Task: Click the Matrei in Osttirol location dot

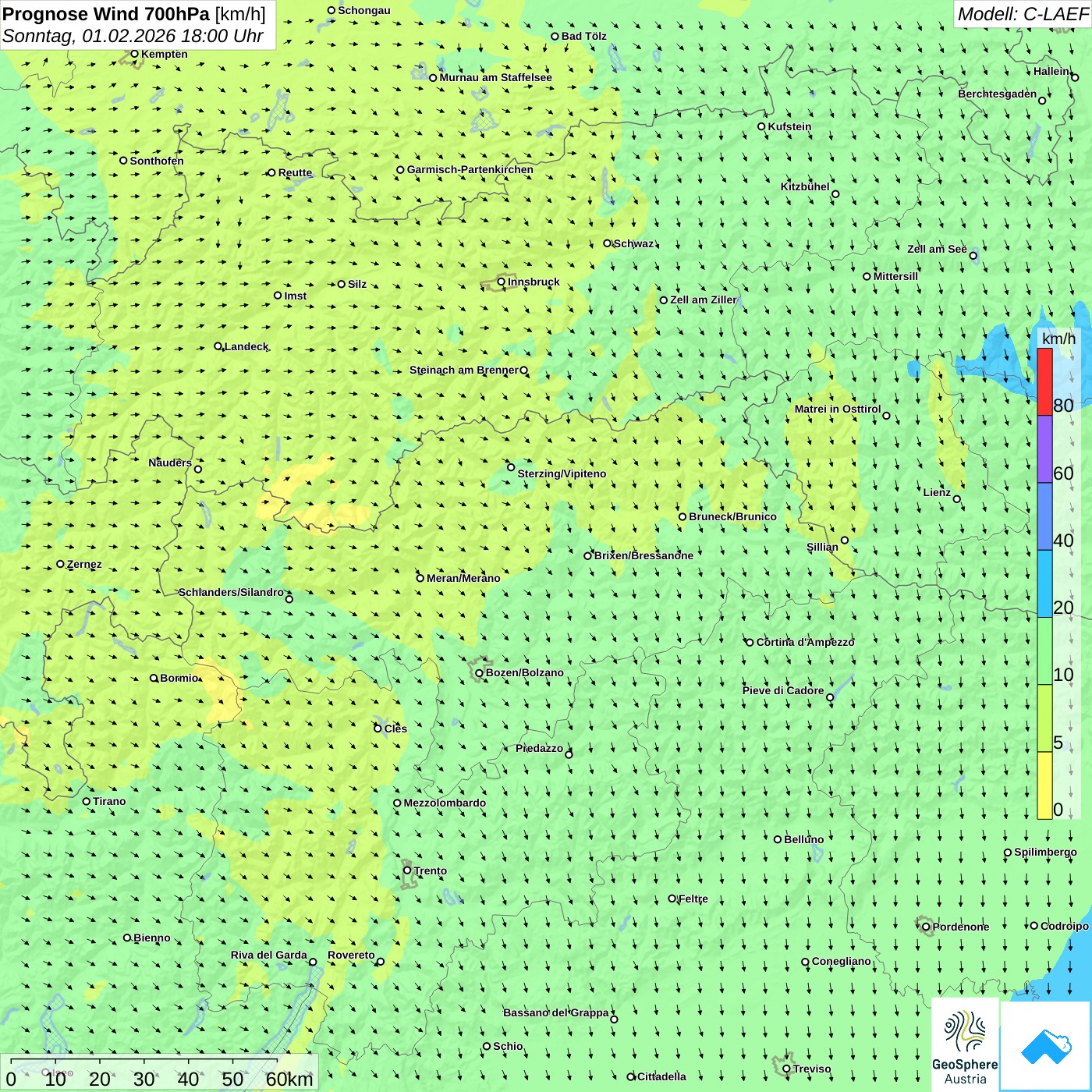Action: click(x=886, y=416)
